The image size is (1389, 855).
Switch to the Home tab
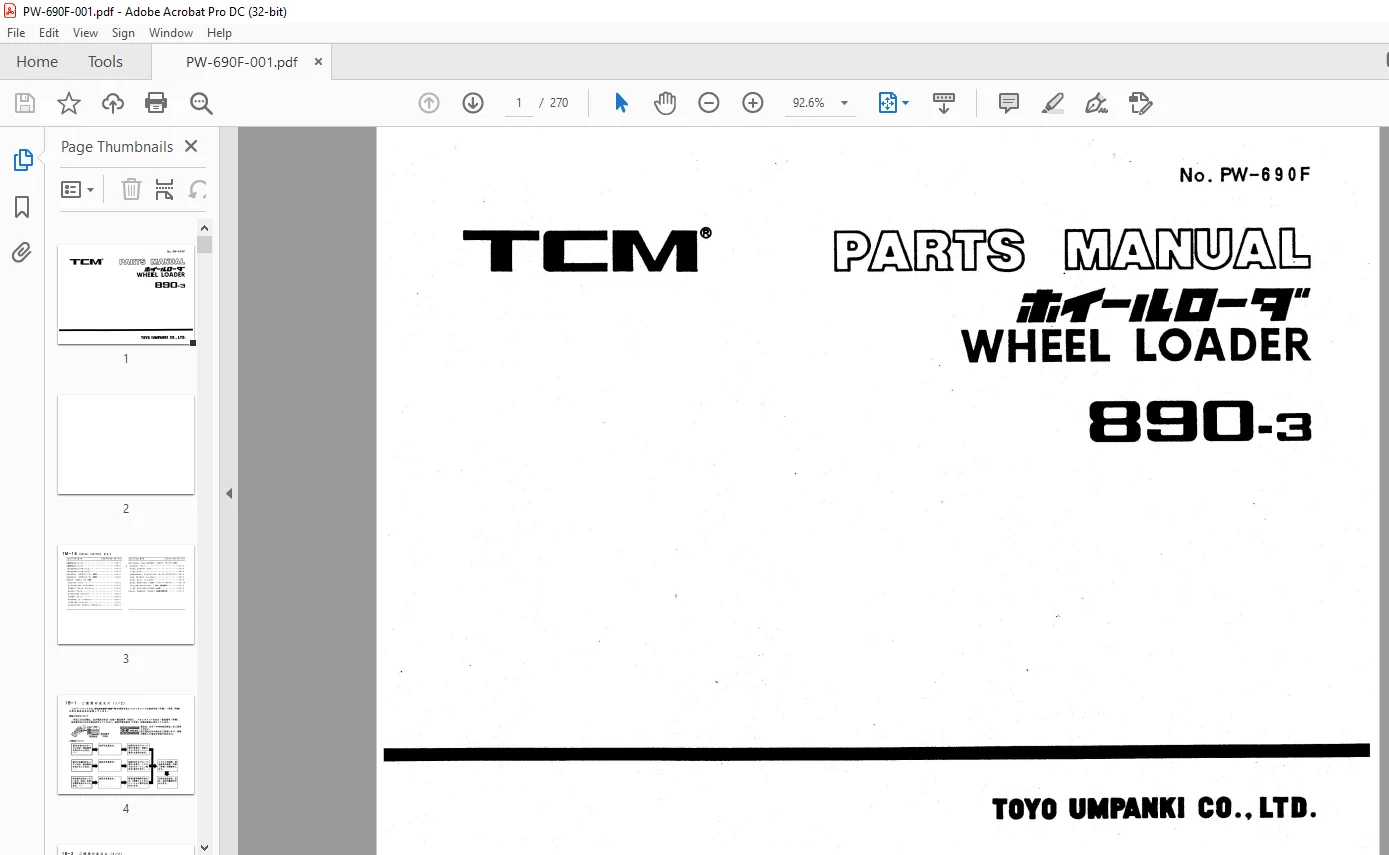click(37, 62)
